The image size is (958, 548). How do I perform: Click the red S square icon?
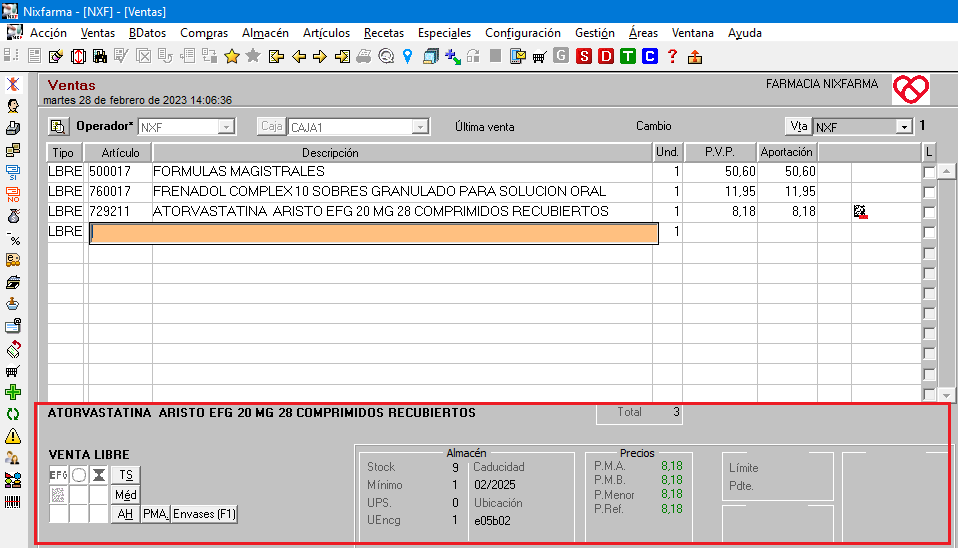(584, 57)
